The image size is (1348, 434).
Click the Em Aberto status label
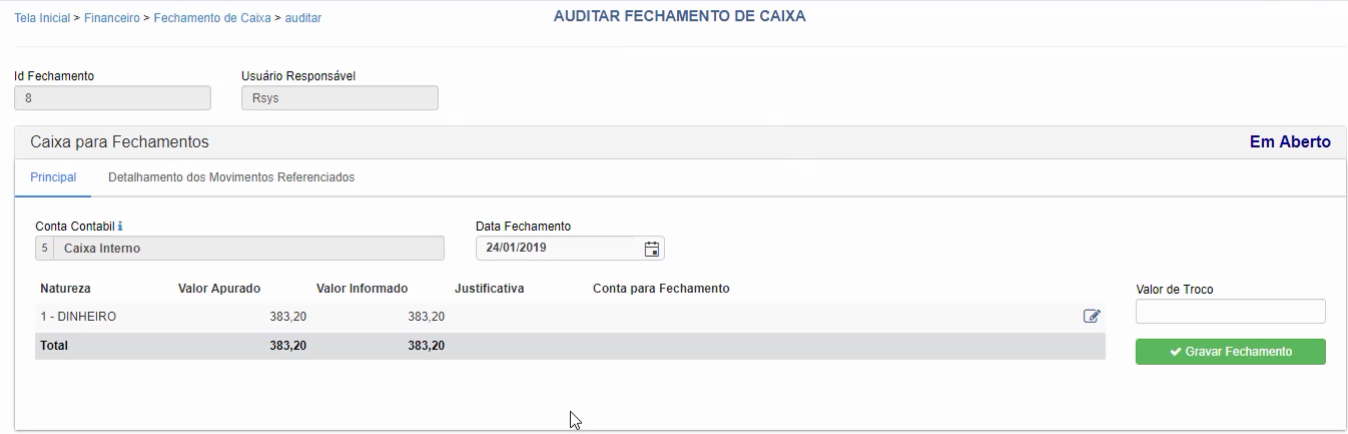[x=1290, y=142]
